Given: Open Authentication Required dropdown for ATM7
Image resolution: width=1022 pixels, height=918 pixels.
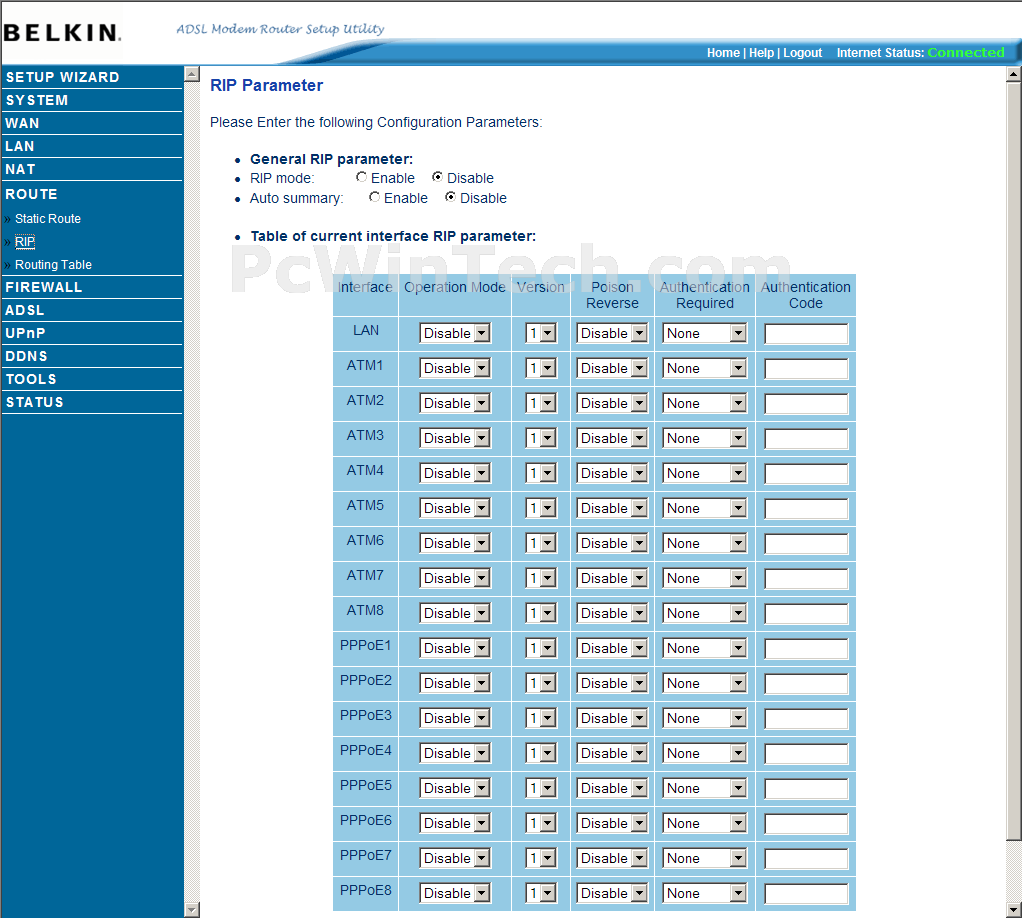Looking at the screenshot, I should (x=705, y=578).
